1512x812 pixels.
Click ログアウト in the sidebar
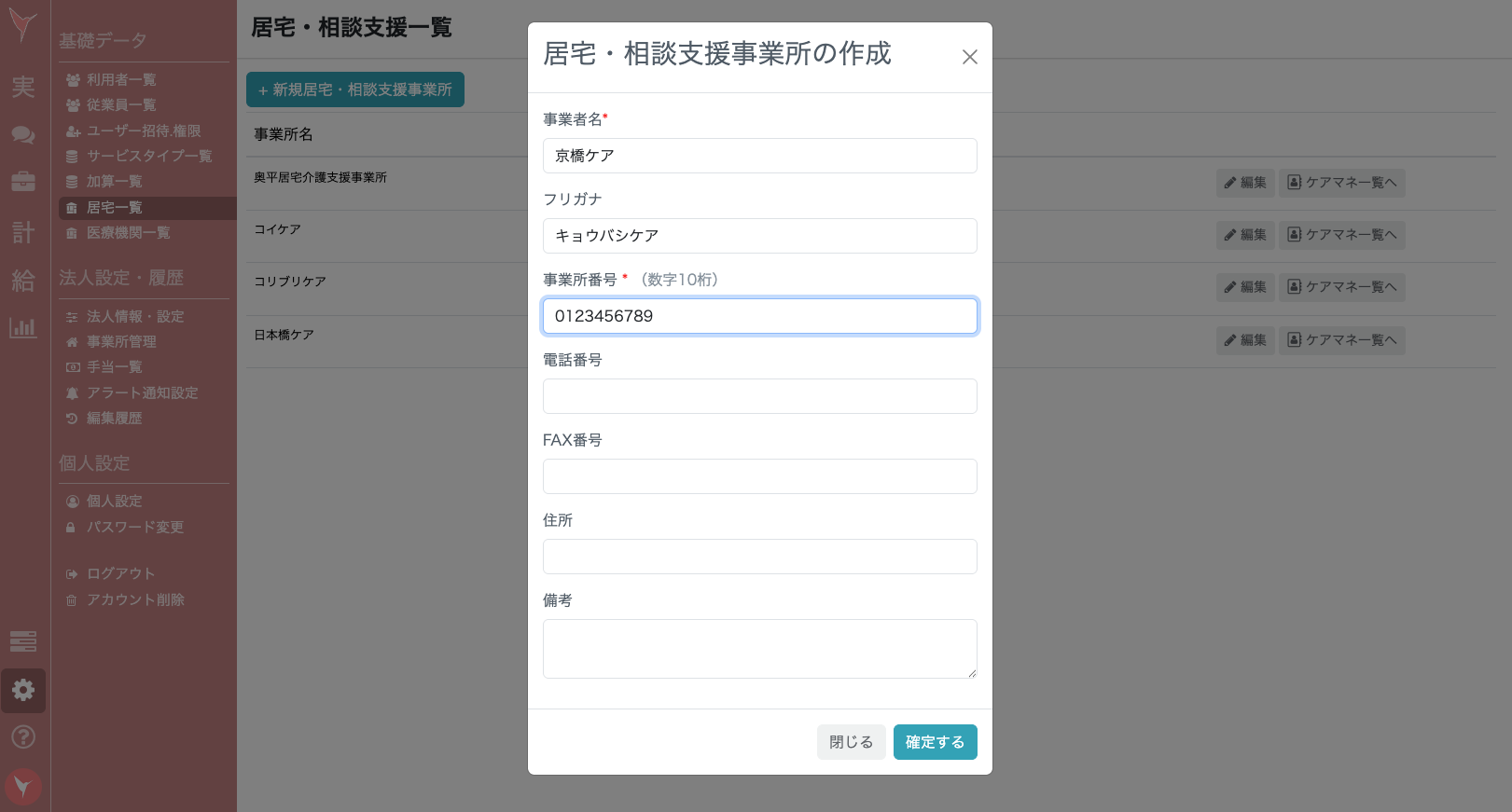[121, 574]
